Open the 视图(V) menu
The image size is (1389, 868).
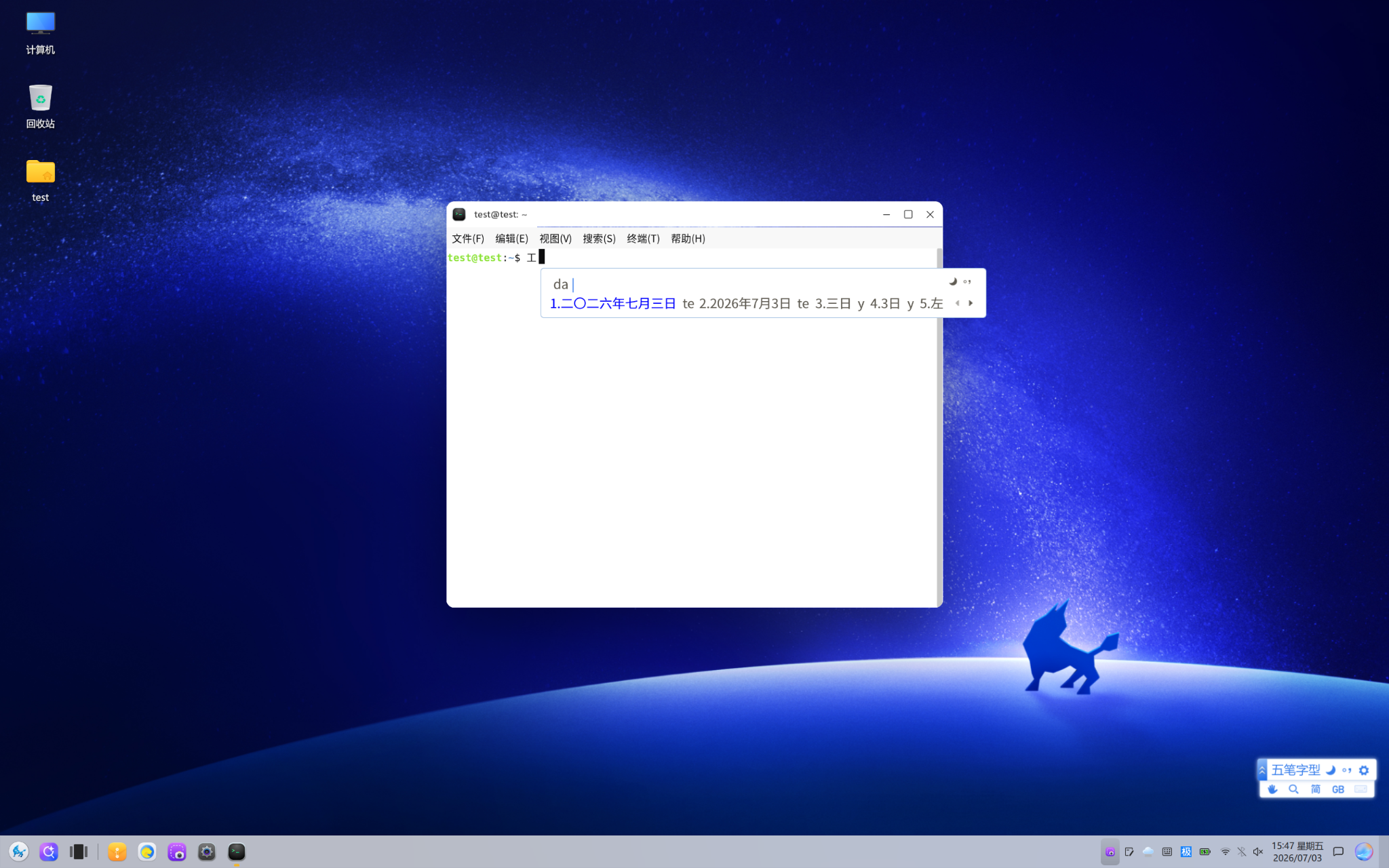(555, 239)
